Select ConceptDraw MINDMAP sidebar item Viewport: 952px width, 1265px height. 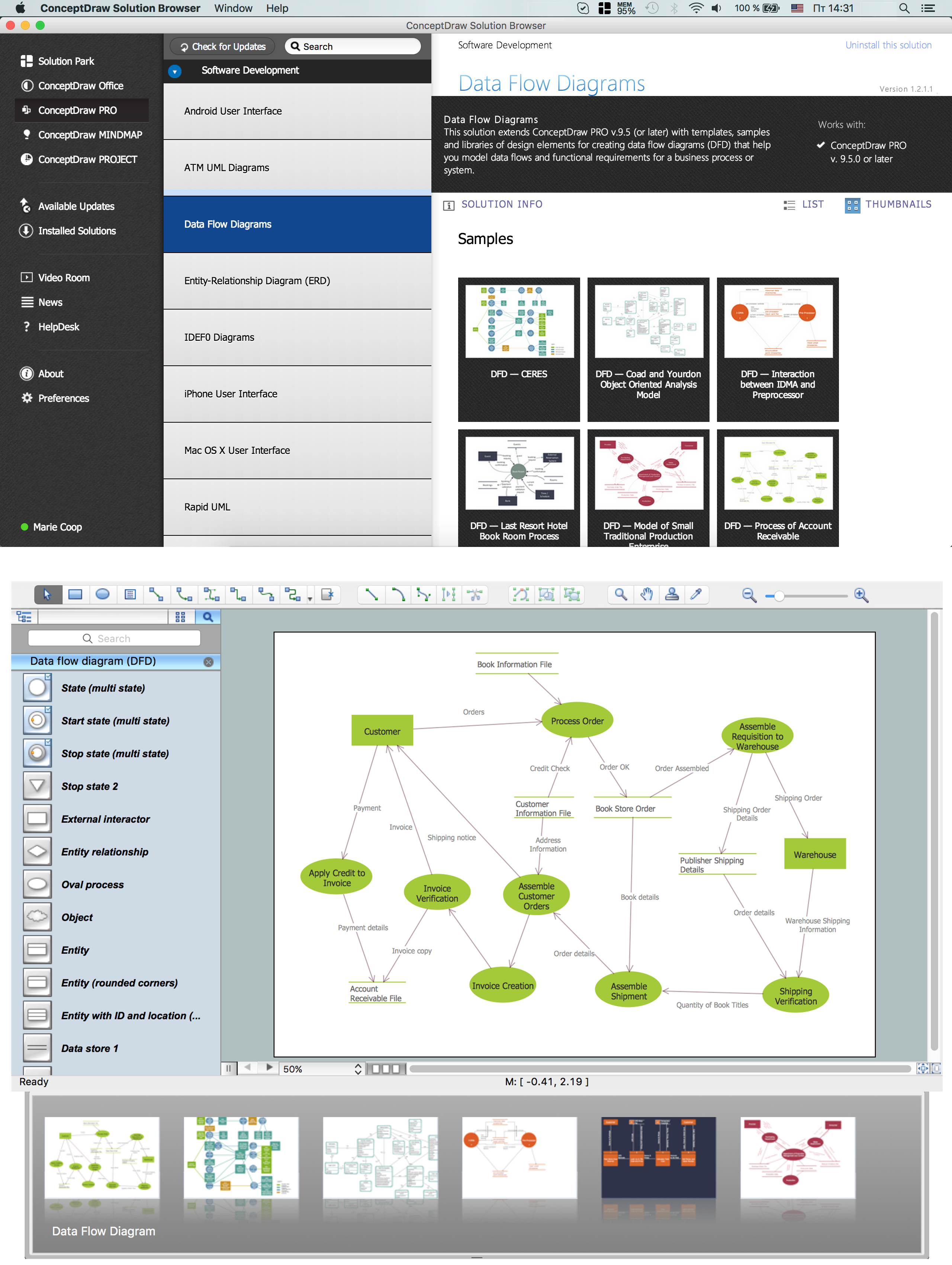point(82,135)
